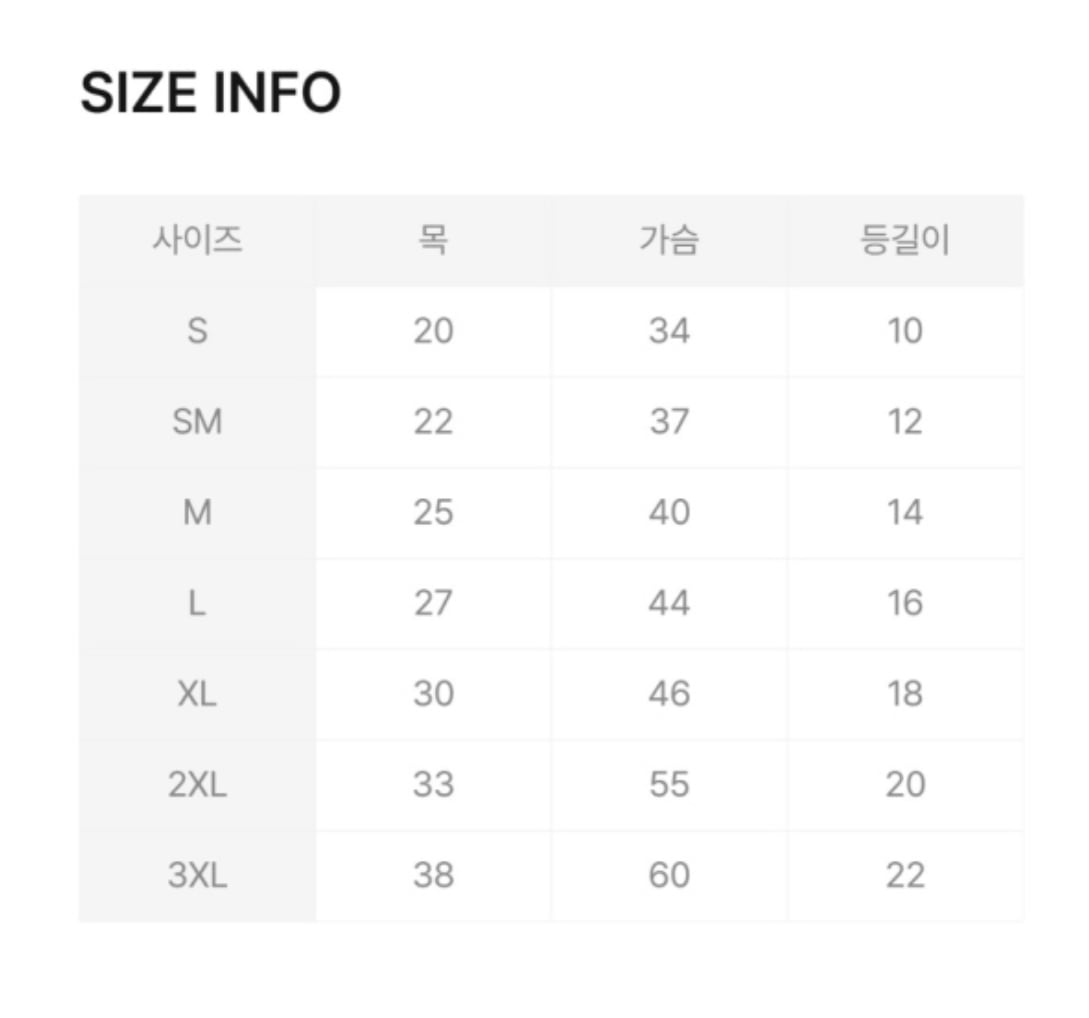Click the SM size row label
Viewport: 1089px width, 1018px height.
click(197, 422)
